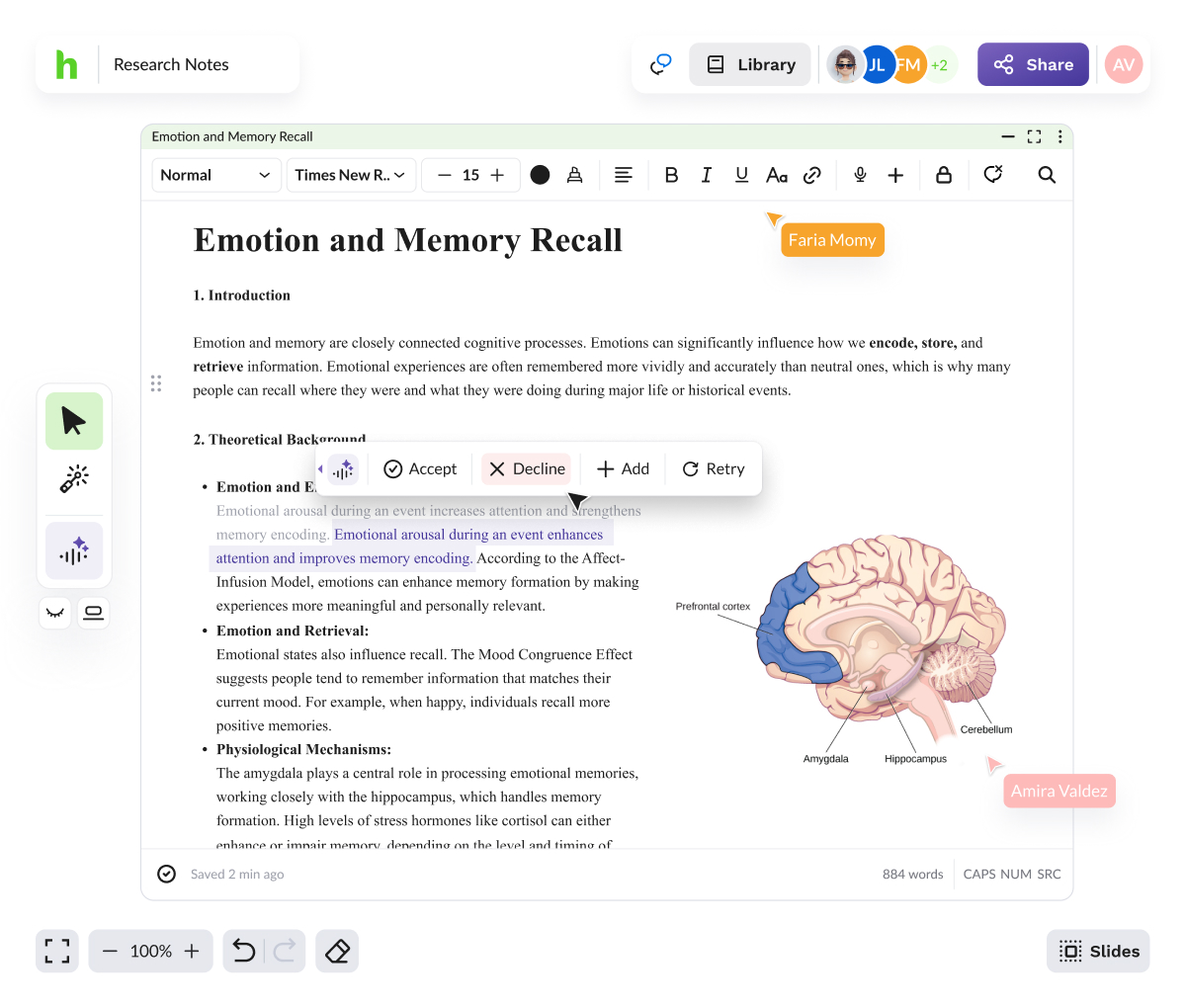Click the insert link icon
The height and width of the screenshot is (1008, 1186).
pyautogui.click(x=812, y=175)
